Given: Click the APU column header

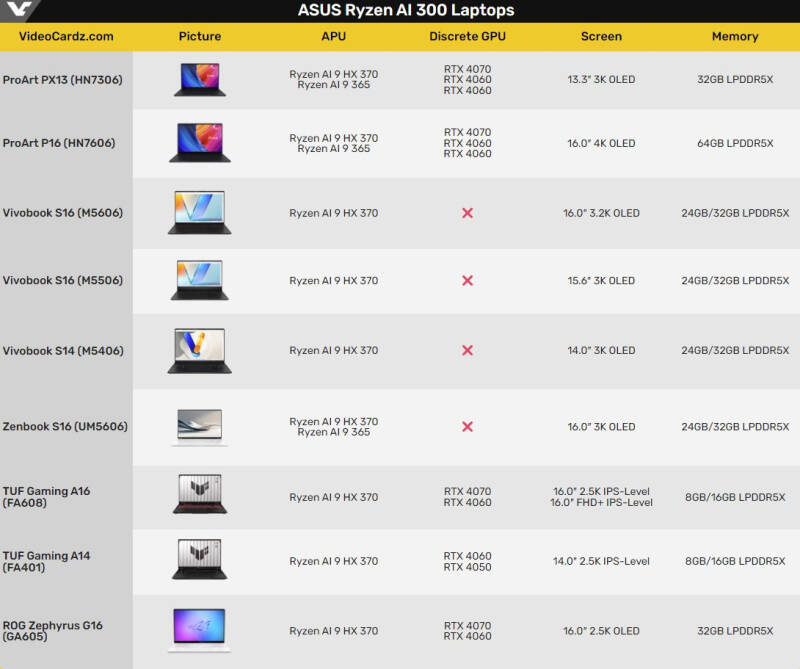Looking at the screenshot, I should point(334,36).
